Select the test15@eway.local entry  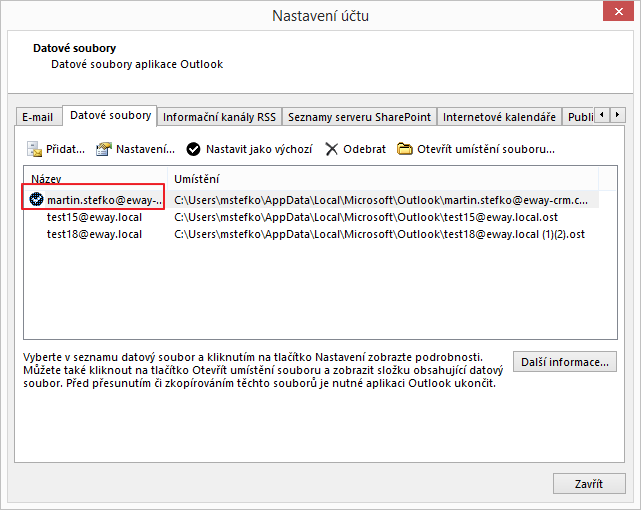94,217
